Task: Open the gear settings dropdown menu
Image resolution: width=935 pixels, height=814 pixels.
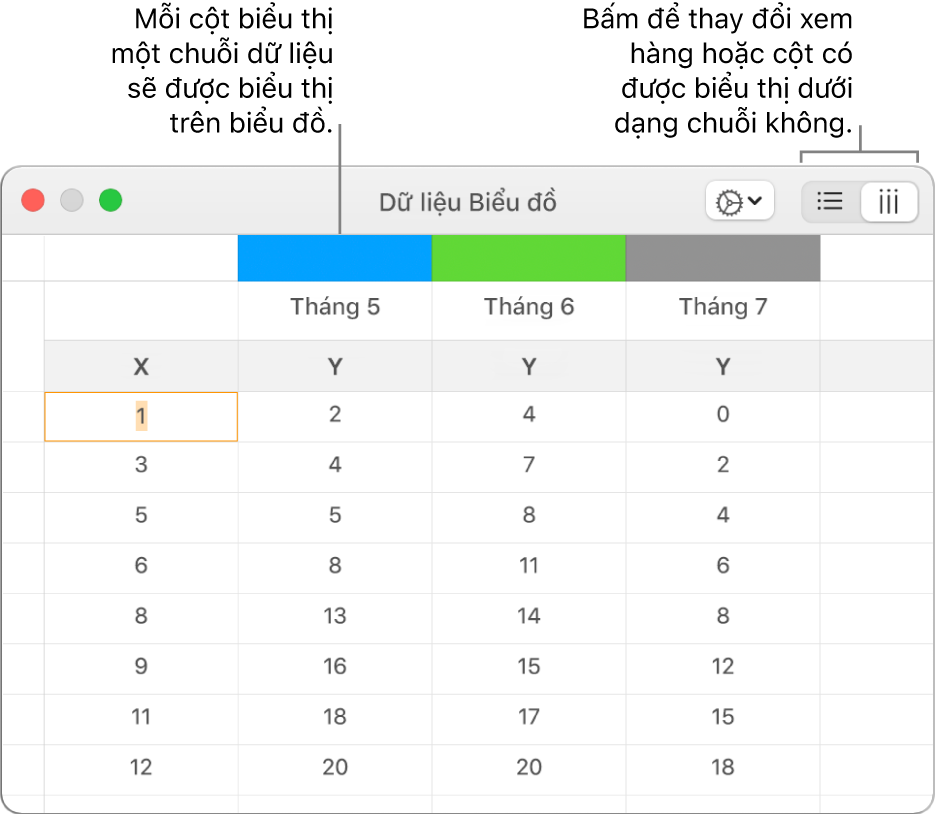Action: [x=739, y=202]
